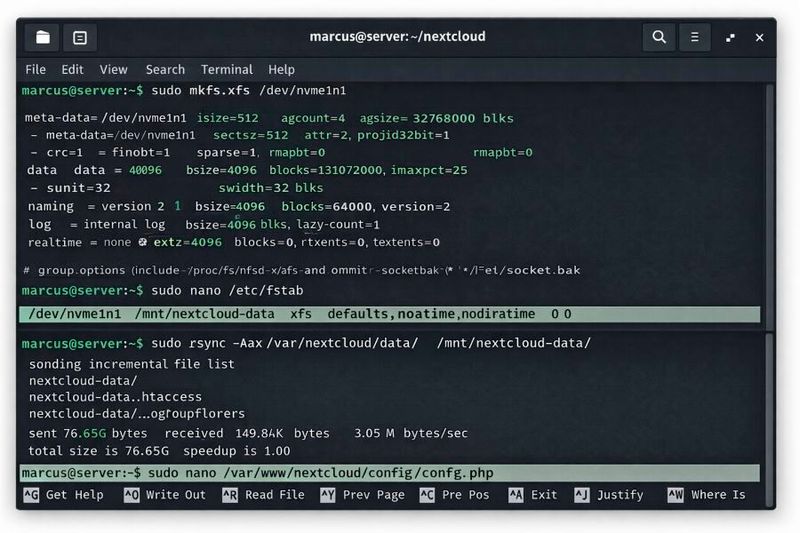This screenshot has width=800, height=533.
Task: Click 'blocks=131072000, imaxpct=25' text
Action: click(x=368, y=170)
